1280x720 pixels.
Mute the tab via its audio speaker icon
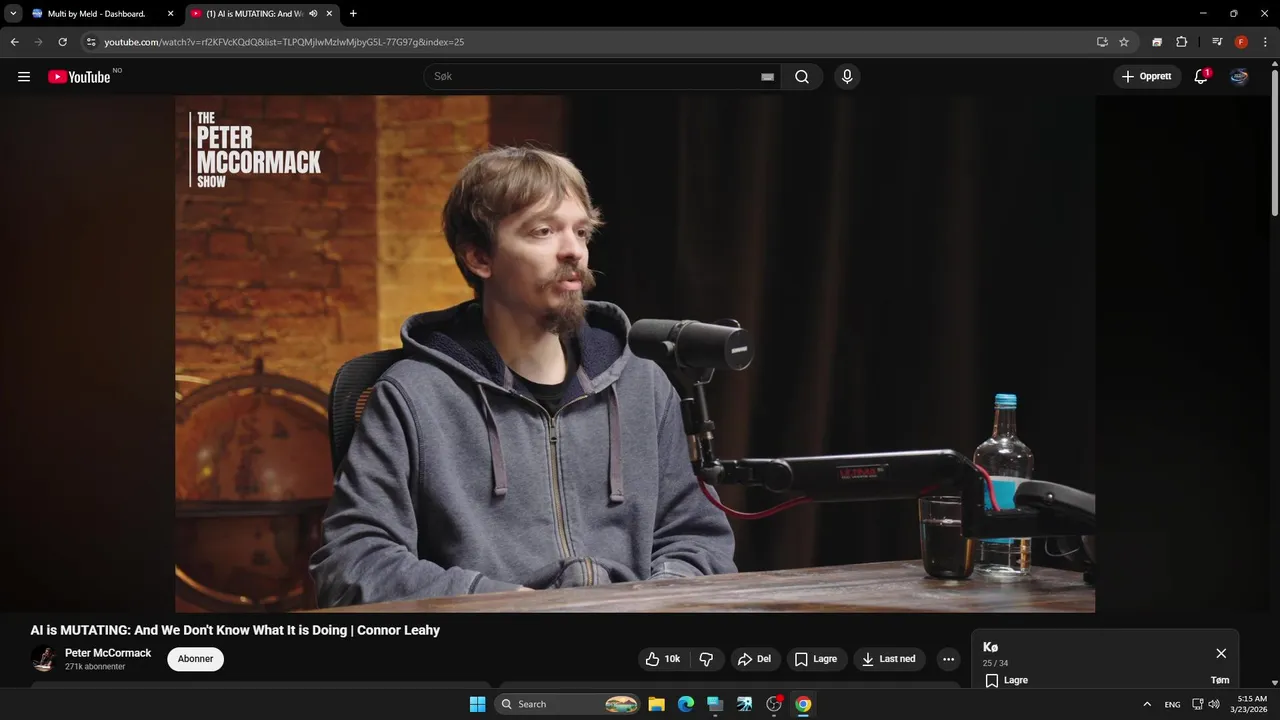point(314,14)
